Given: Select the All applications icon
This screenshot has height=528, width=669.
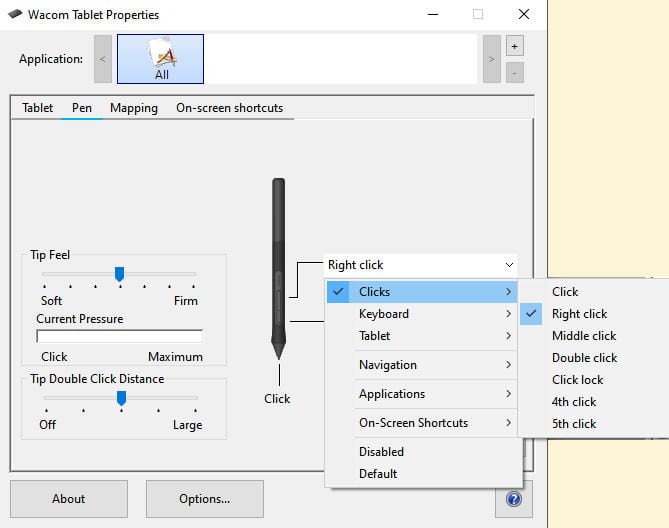Looking at the screenshot, I should click(160, 59).
